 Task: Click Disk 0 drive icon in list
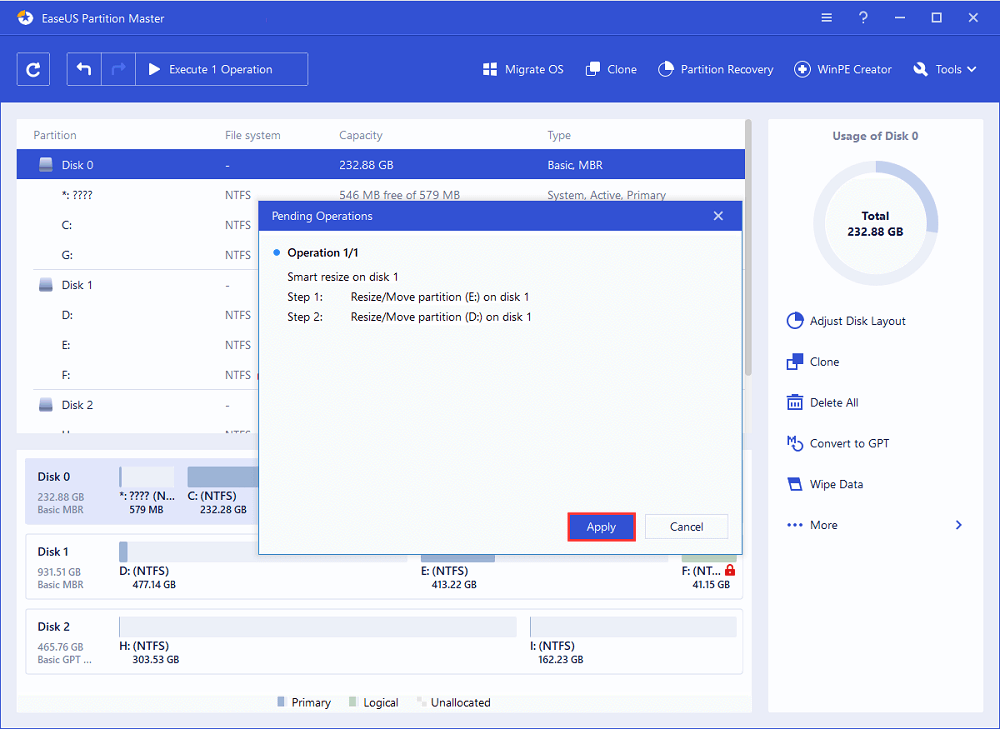pos(46,165)
